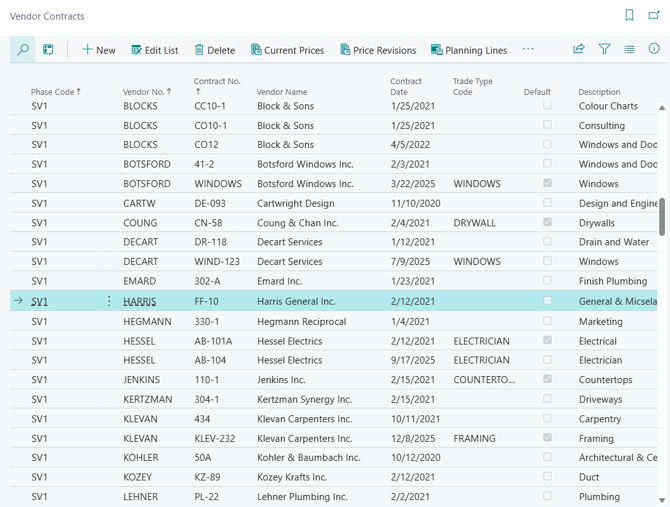Toggle Default checkbox for Cartwright Design row
670x507 pixels.
547,202
